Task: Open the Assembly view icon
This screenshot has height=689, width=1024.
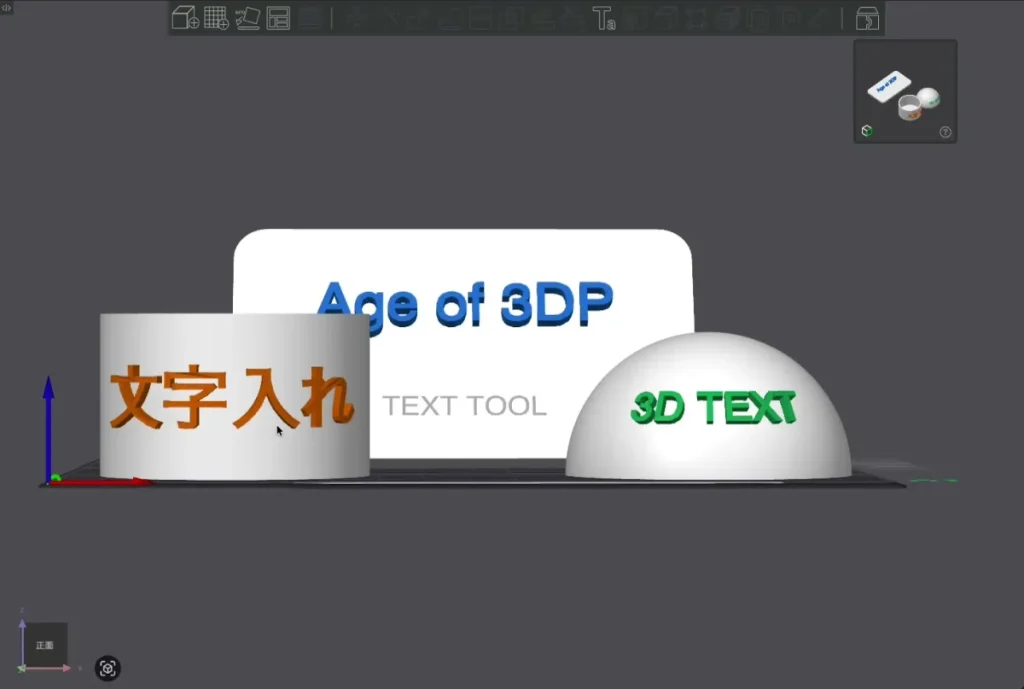Action: [x=867, y=18]
